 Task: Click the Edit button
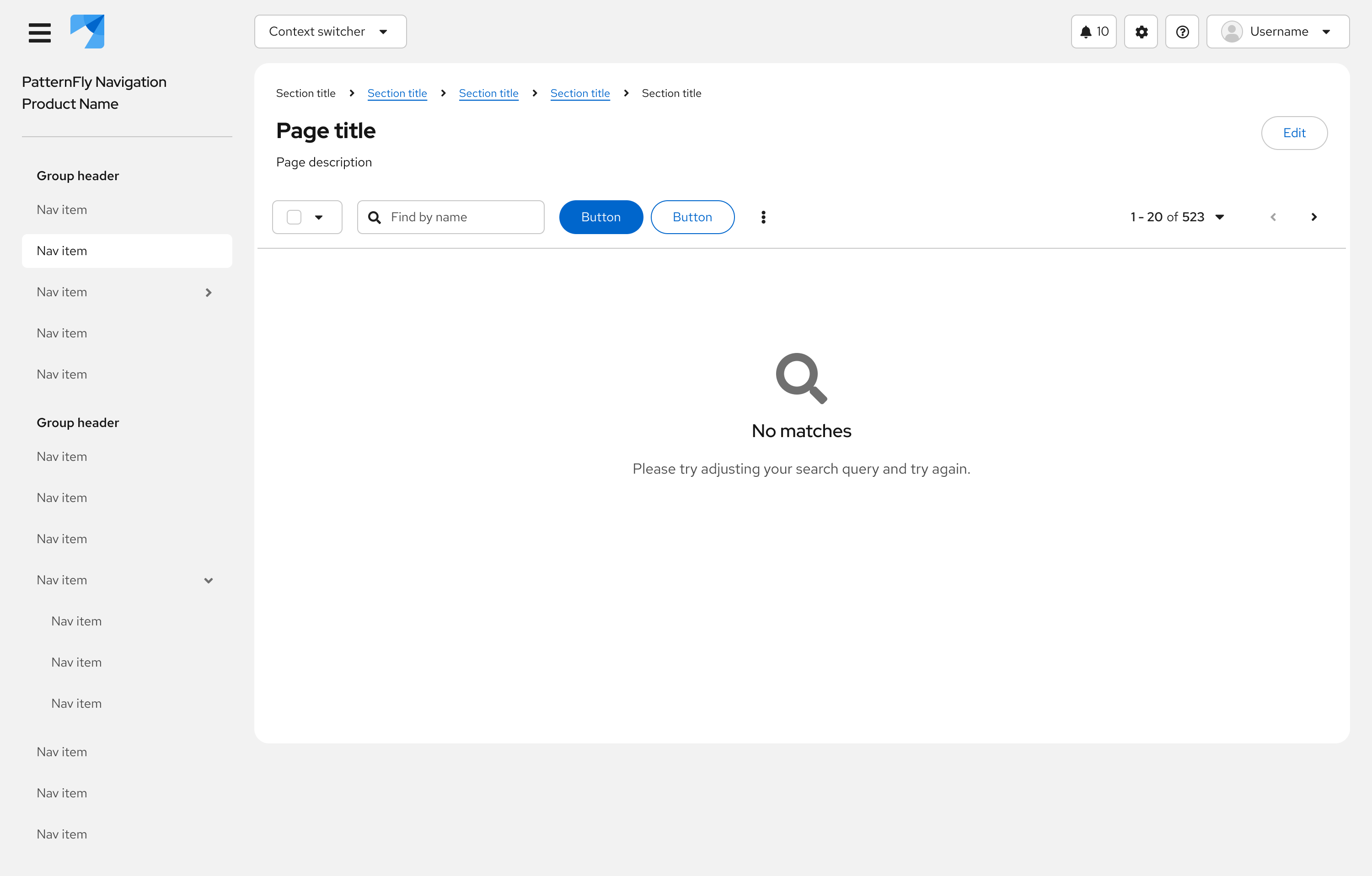click(x=1295, y=133)
